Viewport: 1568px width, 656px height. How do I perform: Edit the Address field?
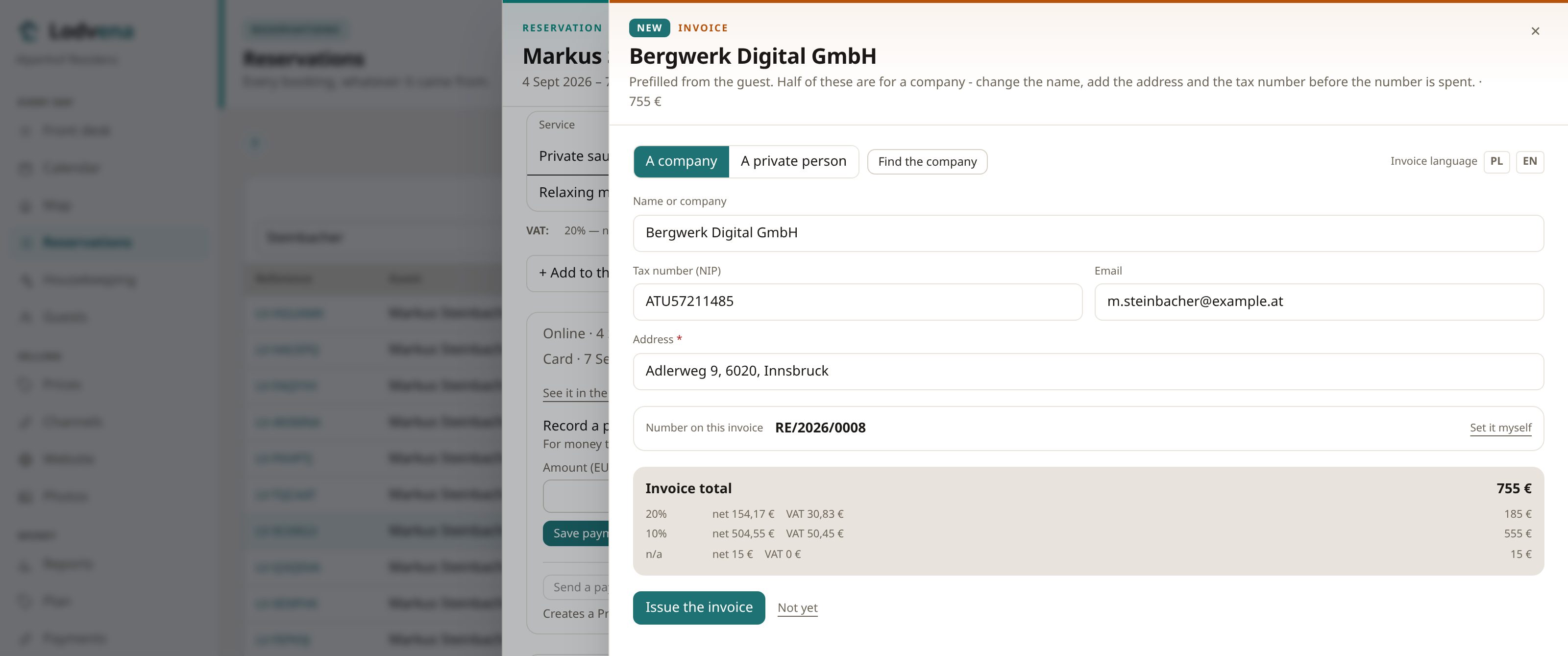(x=1088, y=372)
